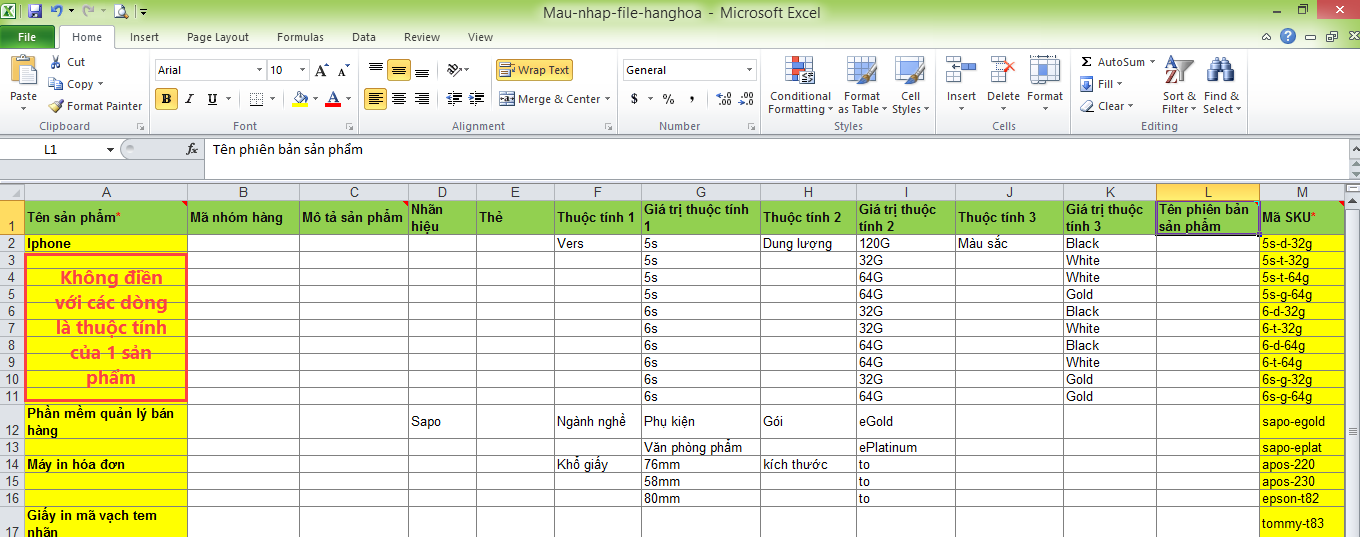
Task: Align text to the right
Action: click(421, 99)
